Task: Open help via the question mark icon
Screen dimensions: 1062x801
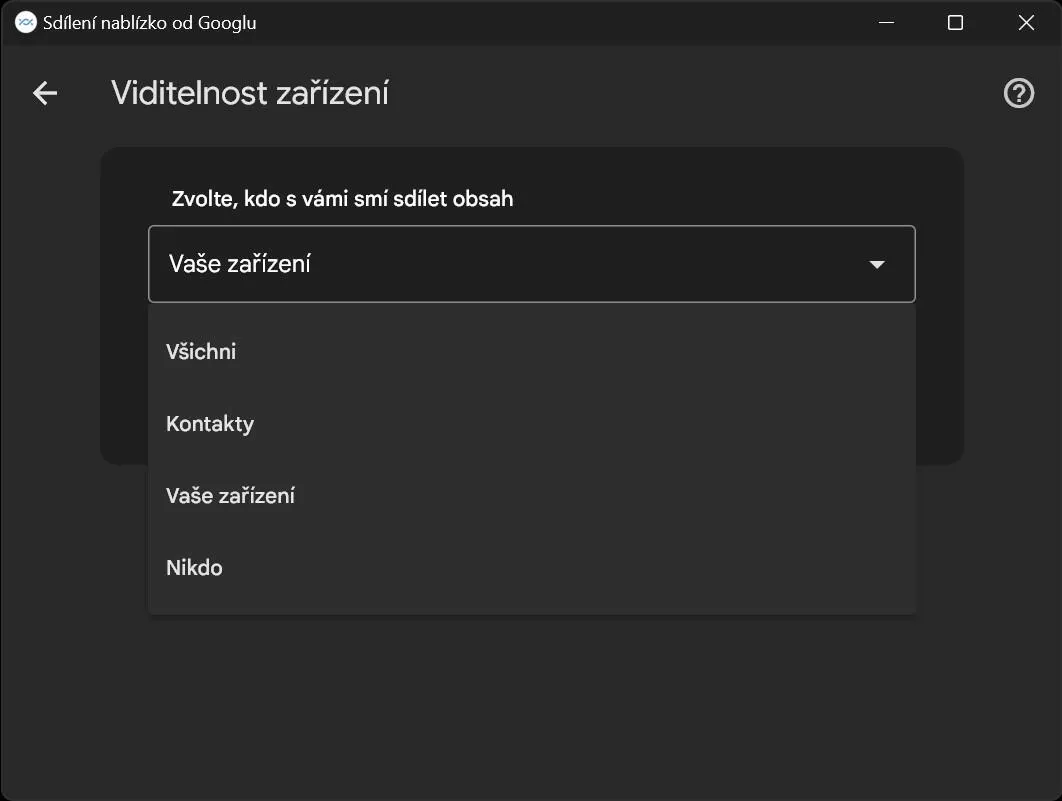Action: pyautogui.click(x=1019, y=93)
